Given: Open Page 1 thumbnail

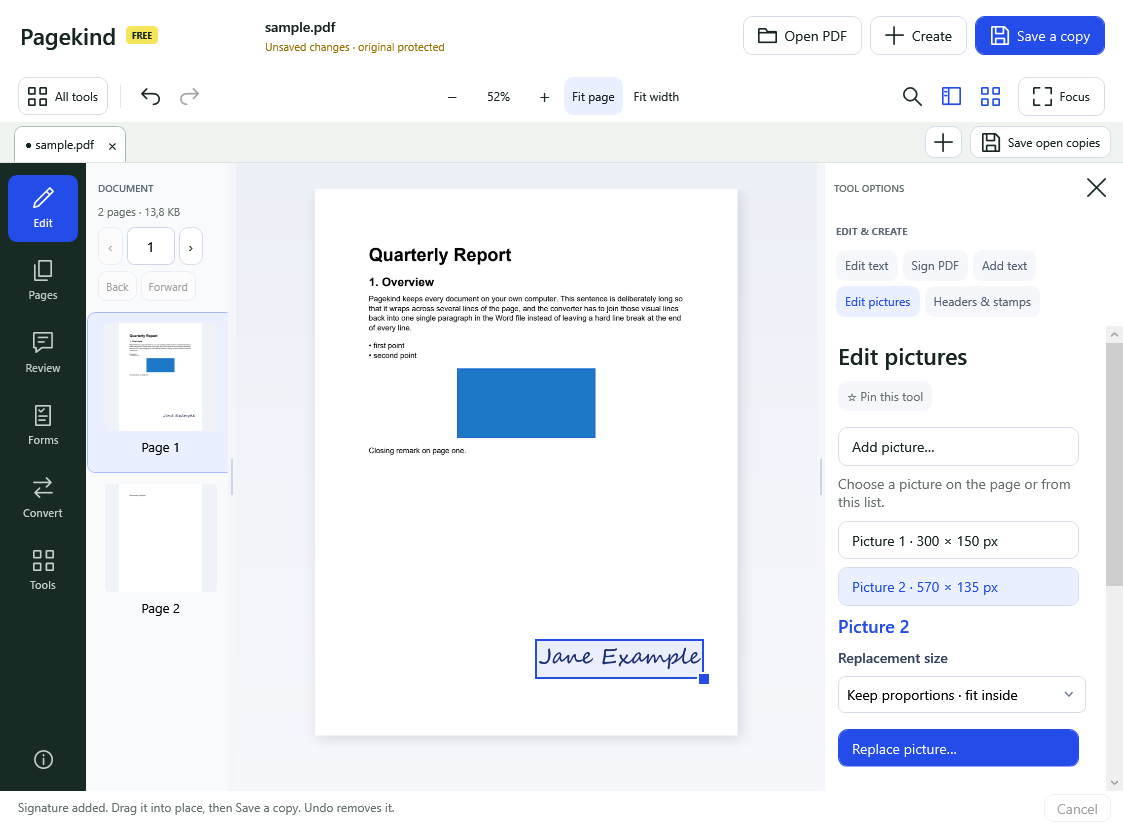Looking at the screenshot, I should tap(160, 391).
